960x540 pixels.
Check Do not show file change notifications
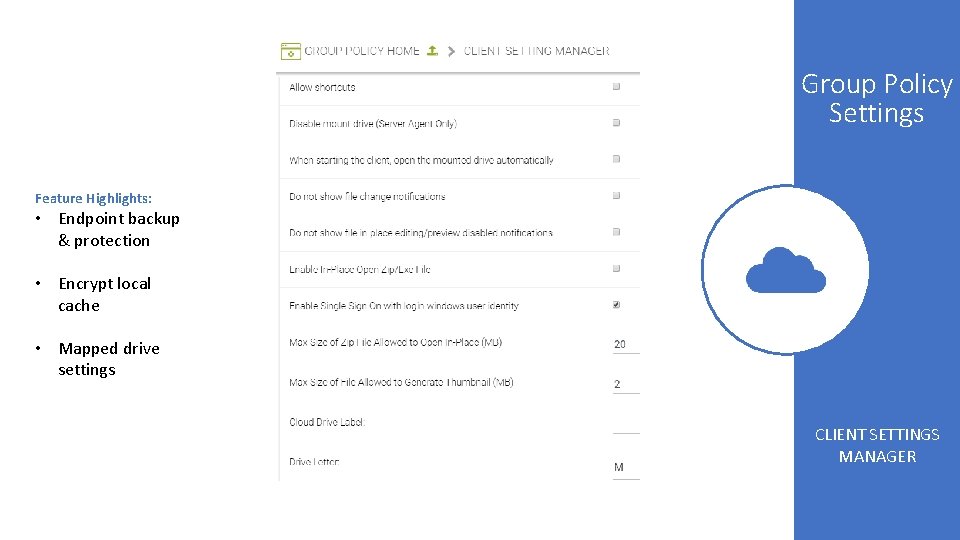click(617, 195)
